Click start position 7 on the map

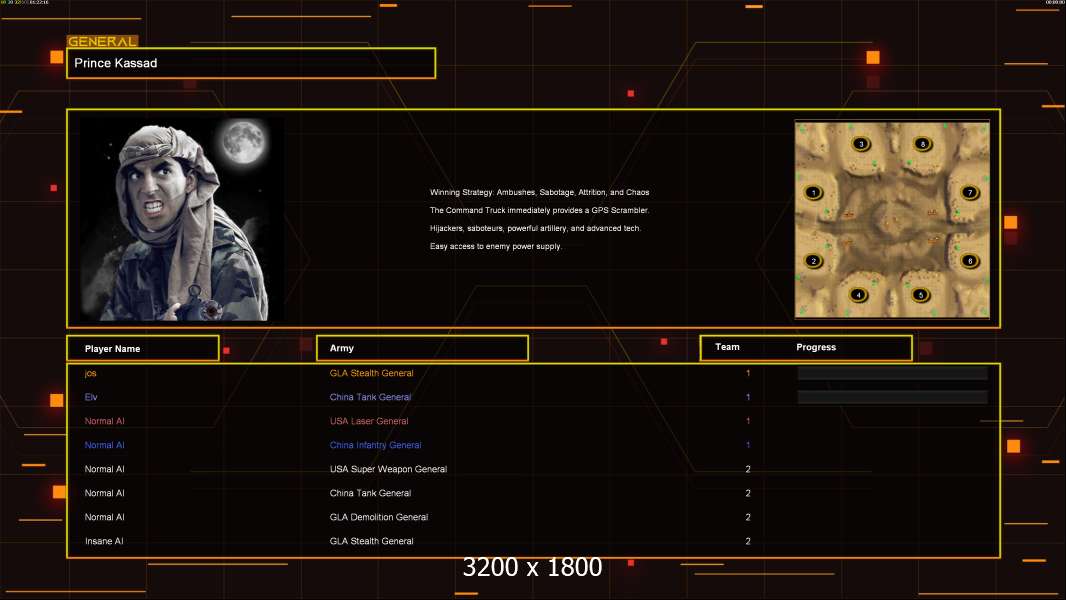coord(969,193)
